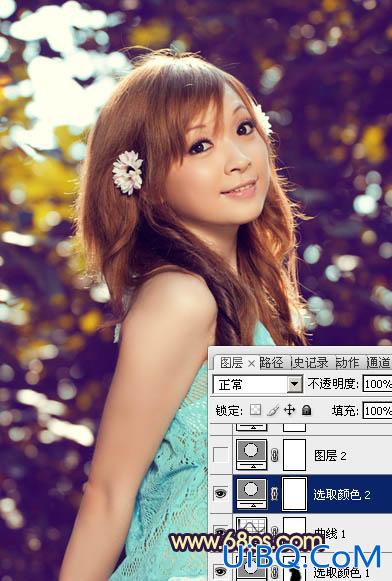
Task: Select layer mask of 图层 2
Action: click(x=295, y=455)
